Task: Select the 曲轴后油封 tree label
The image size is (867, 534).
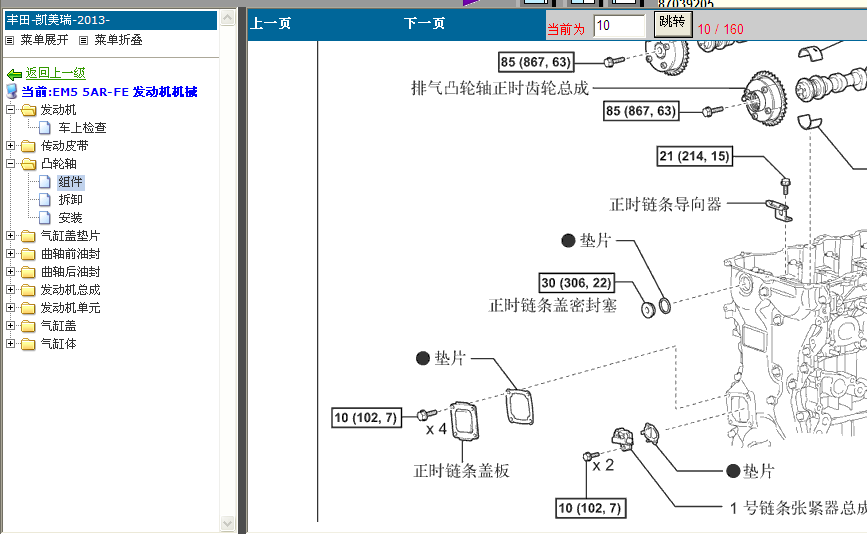Action: tap(70, 272)
